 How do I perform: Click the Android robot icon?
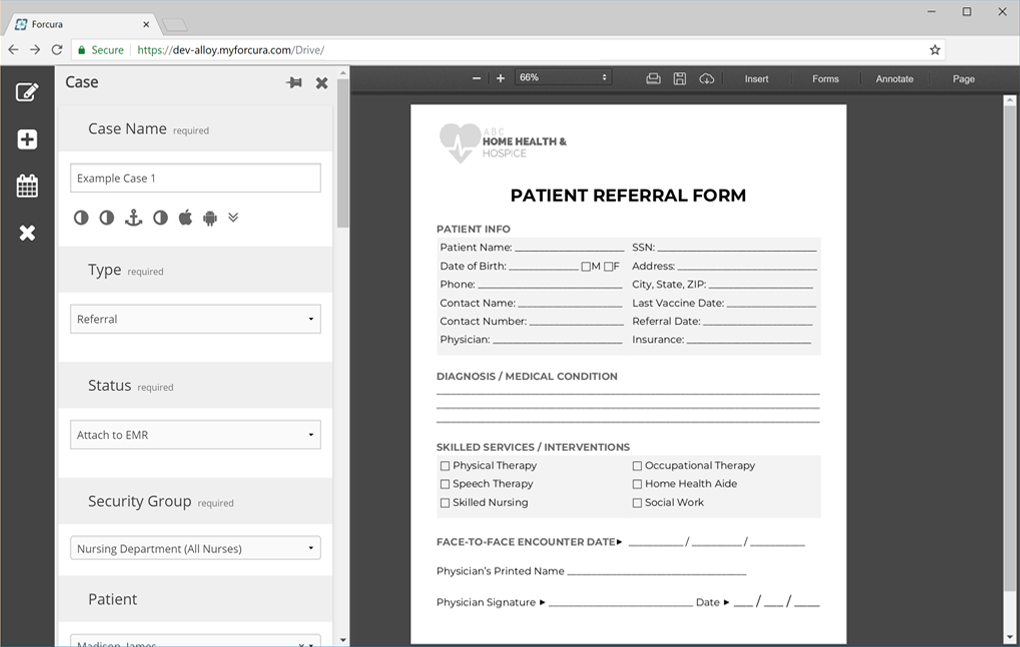209,218
